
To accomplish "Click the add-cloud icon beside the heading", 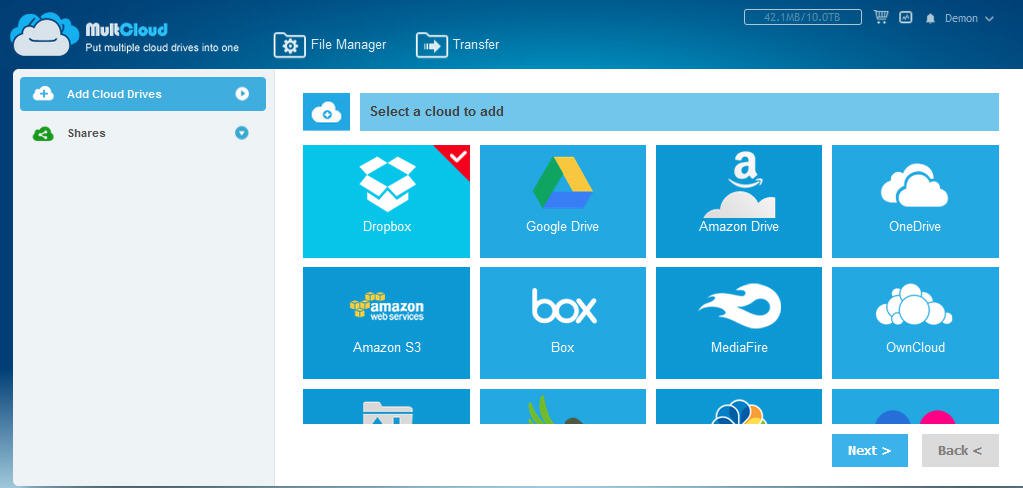I will (x=326, y=112).
